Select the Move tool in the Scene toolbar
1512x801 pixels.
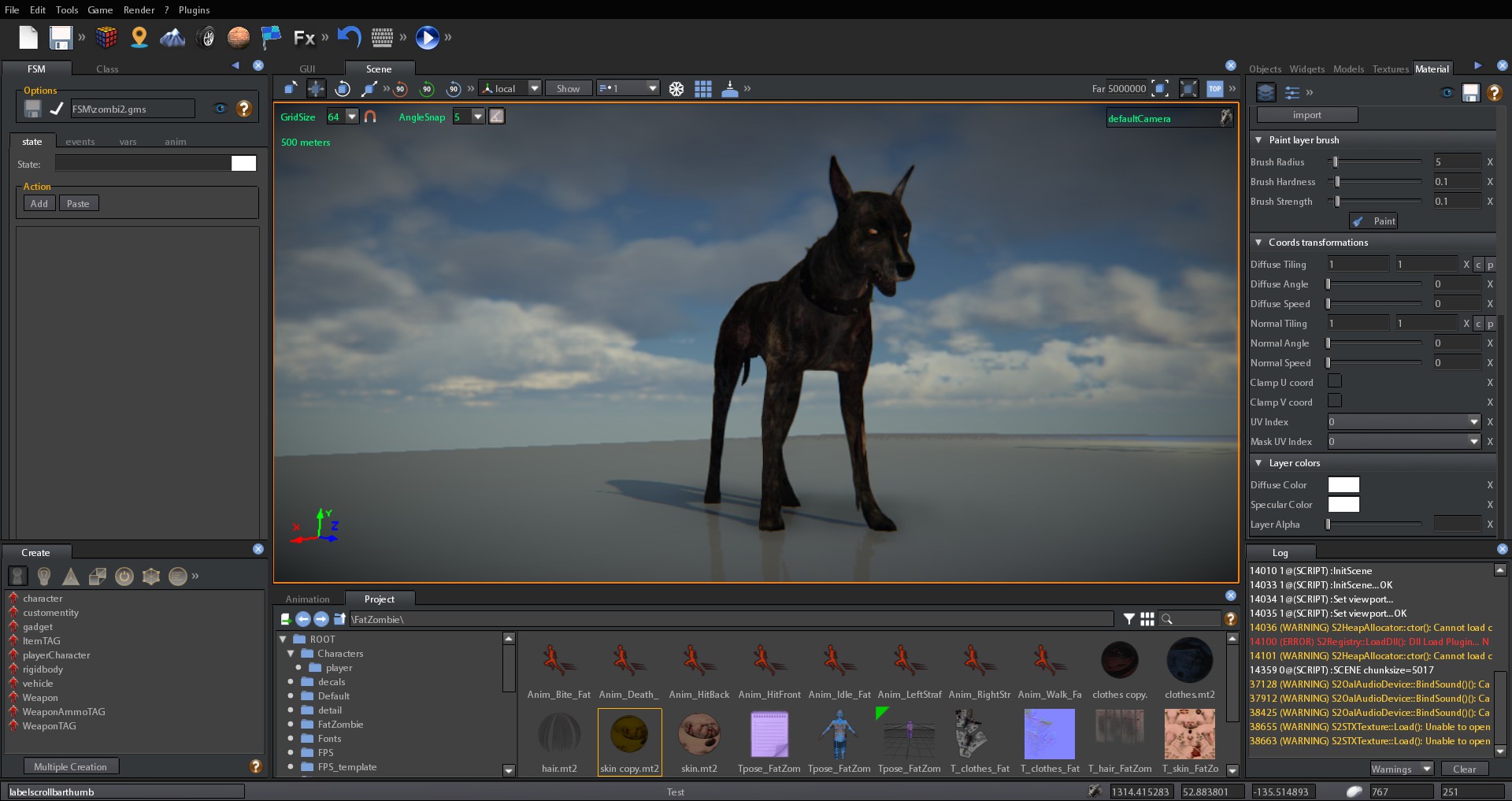click(x=316, y=88)
